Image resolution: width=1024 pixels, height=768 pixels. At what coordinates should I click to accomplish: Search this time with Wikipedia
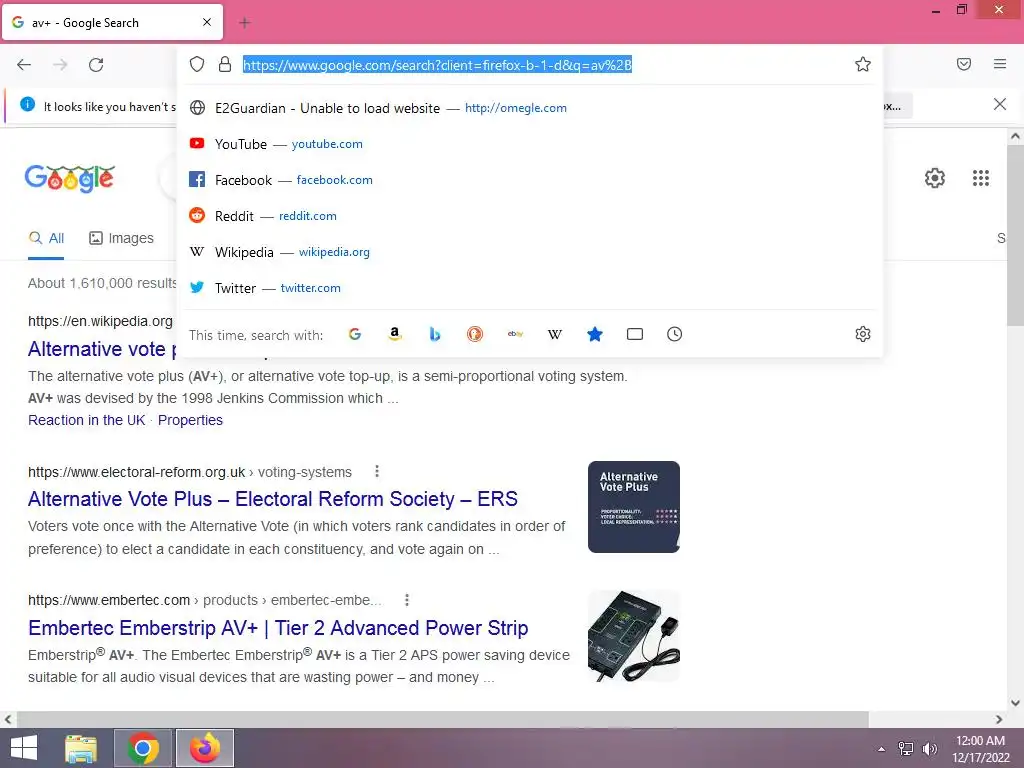[x=554, y=334]
